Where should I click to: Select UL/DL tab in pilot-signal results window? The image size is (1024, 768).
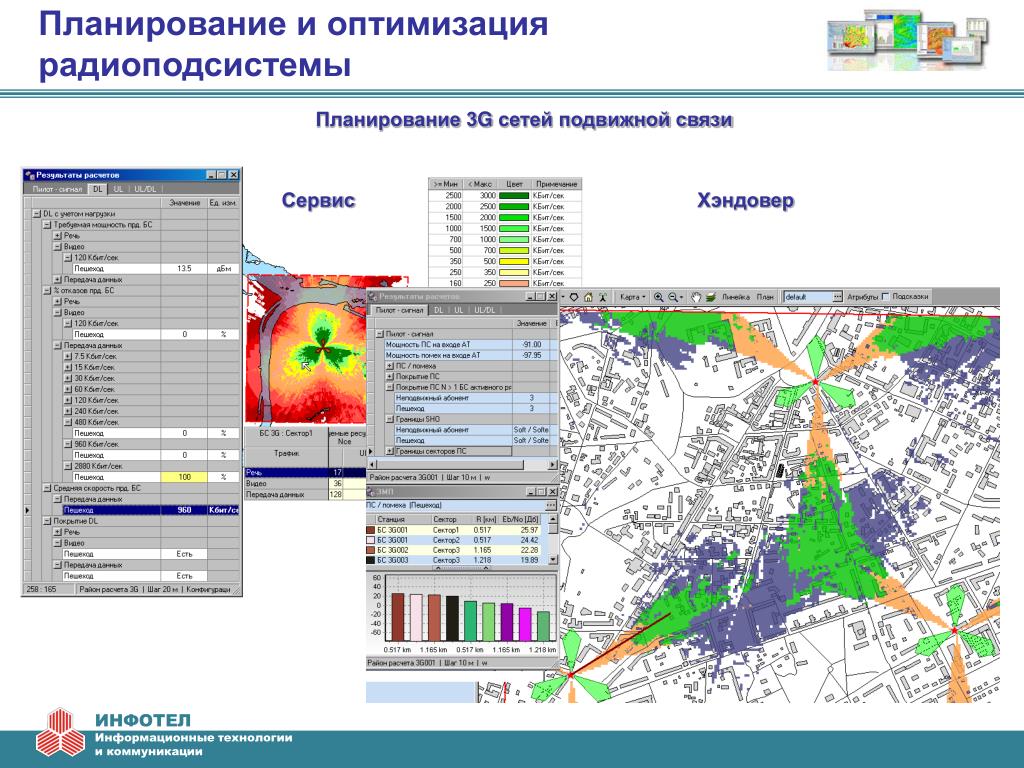[484, 310]
